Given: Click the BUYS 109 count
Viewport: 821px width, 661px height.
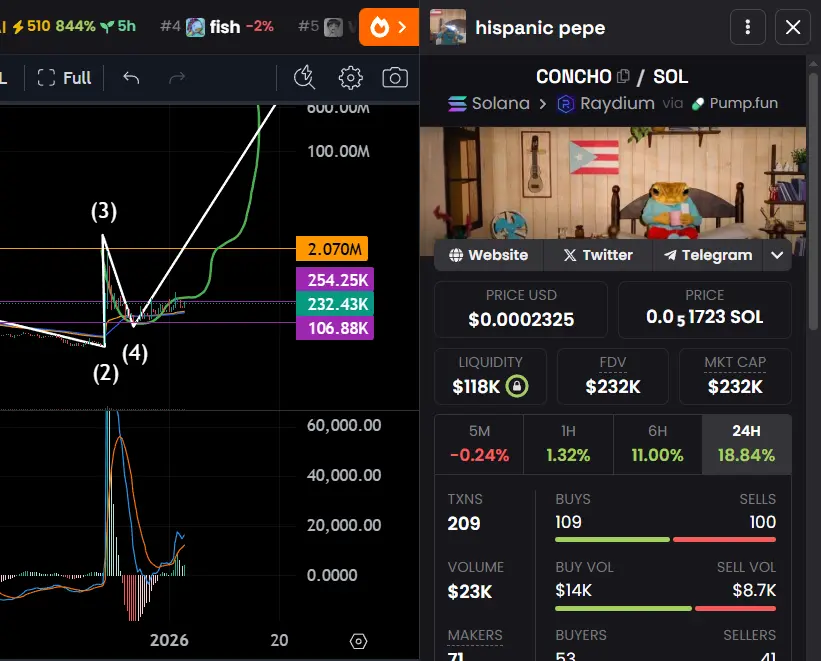Looking at the screenshot, I should point(569,522).
